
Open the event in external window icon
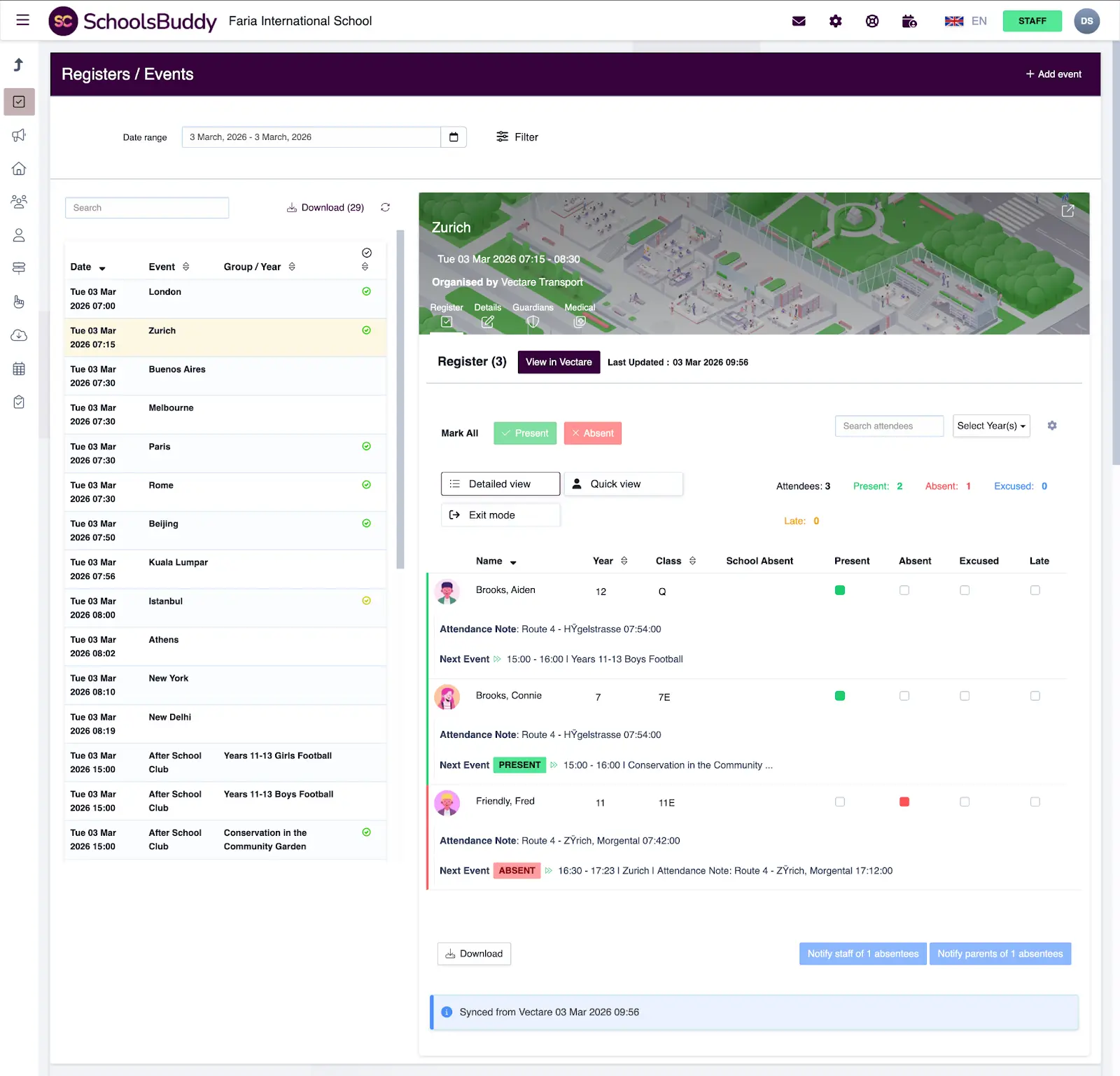(1067, 211)
